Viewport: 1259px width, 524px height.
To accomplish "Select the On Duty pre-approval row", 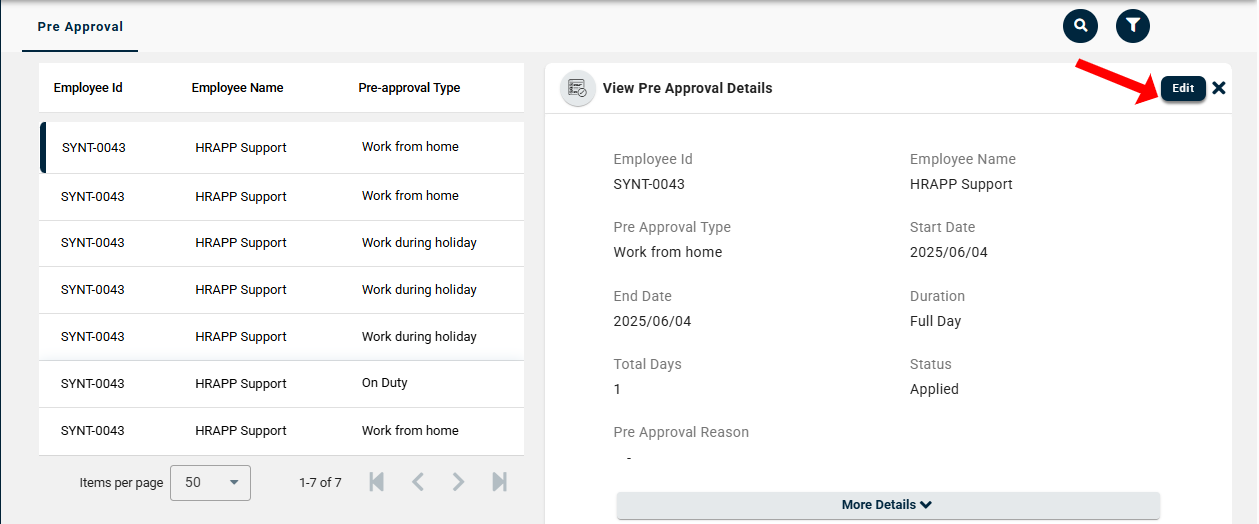I will pyautogui.click(x=281, y=384).
